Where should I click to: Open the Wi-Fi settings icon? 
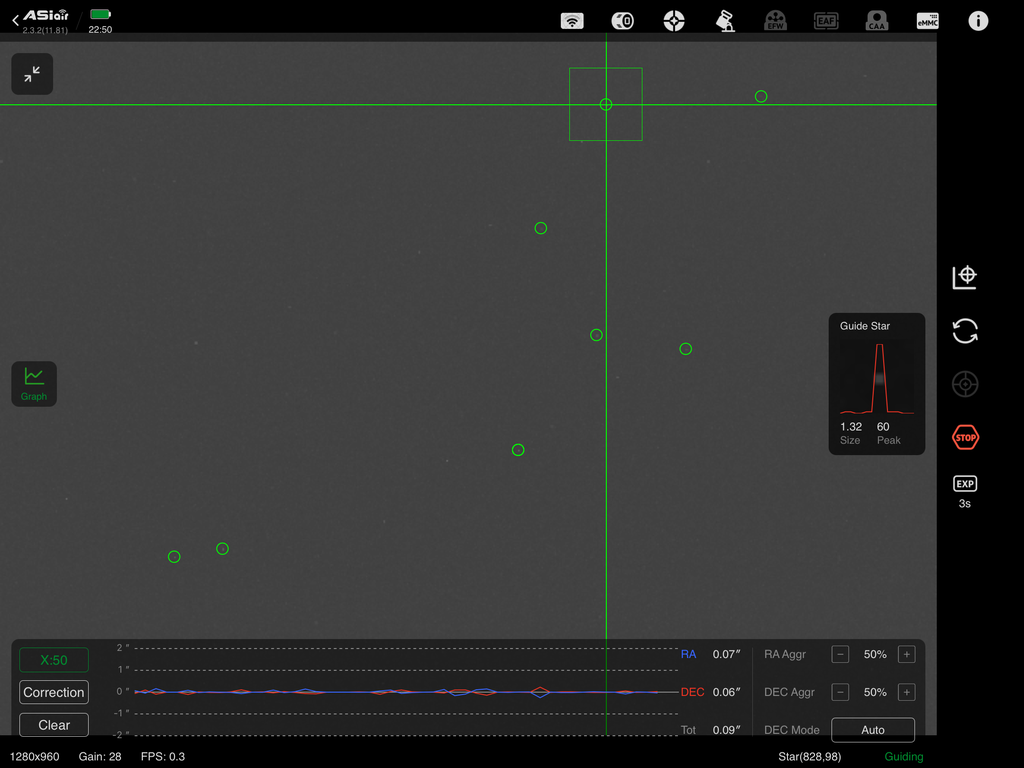pyautogui.click(x=572, y=21)
